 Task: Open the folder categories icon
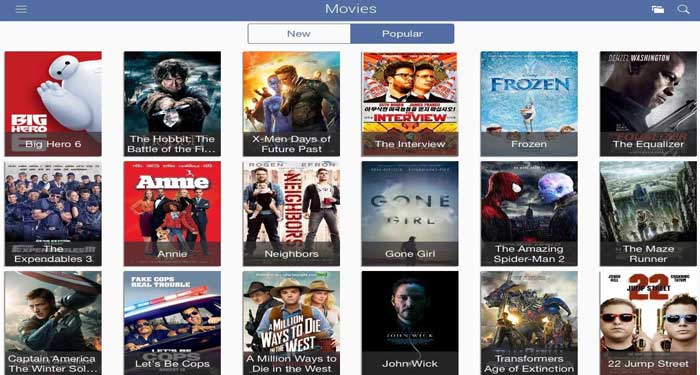pyautogui.click(x=657, y=9)
